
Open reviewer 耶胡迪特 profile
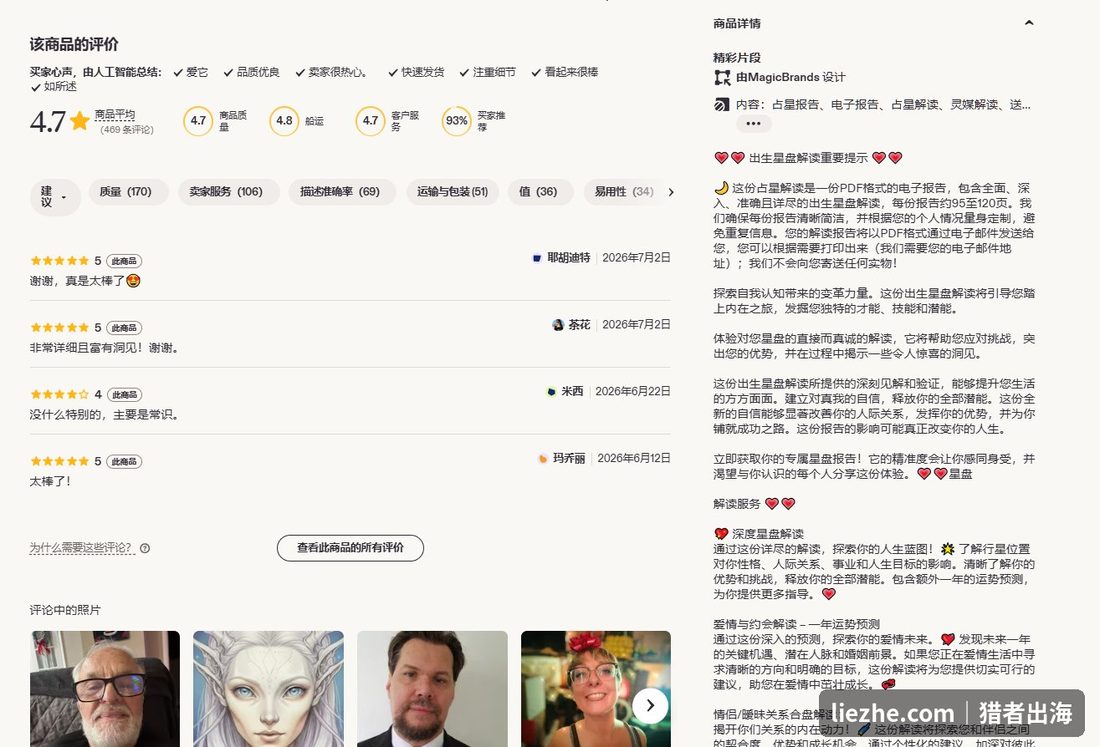568,257
